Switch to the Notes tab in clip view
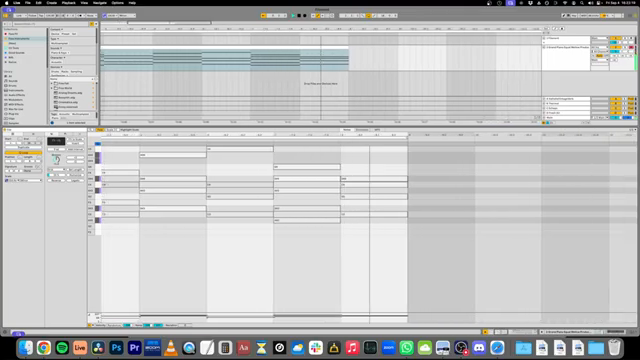Viewport: 640px width, 360px height. point(347,130)
